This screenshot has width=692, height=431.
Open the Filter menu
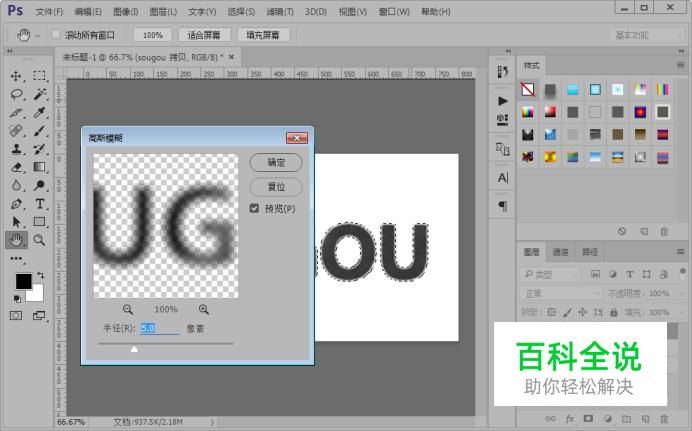[x=280, y=12]
